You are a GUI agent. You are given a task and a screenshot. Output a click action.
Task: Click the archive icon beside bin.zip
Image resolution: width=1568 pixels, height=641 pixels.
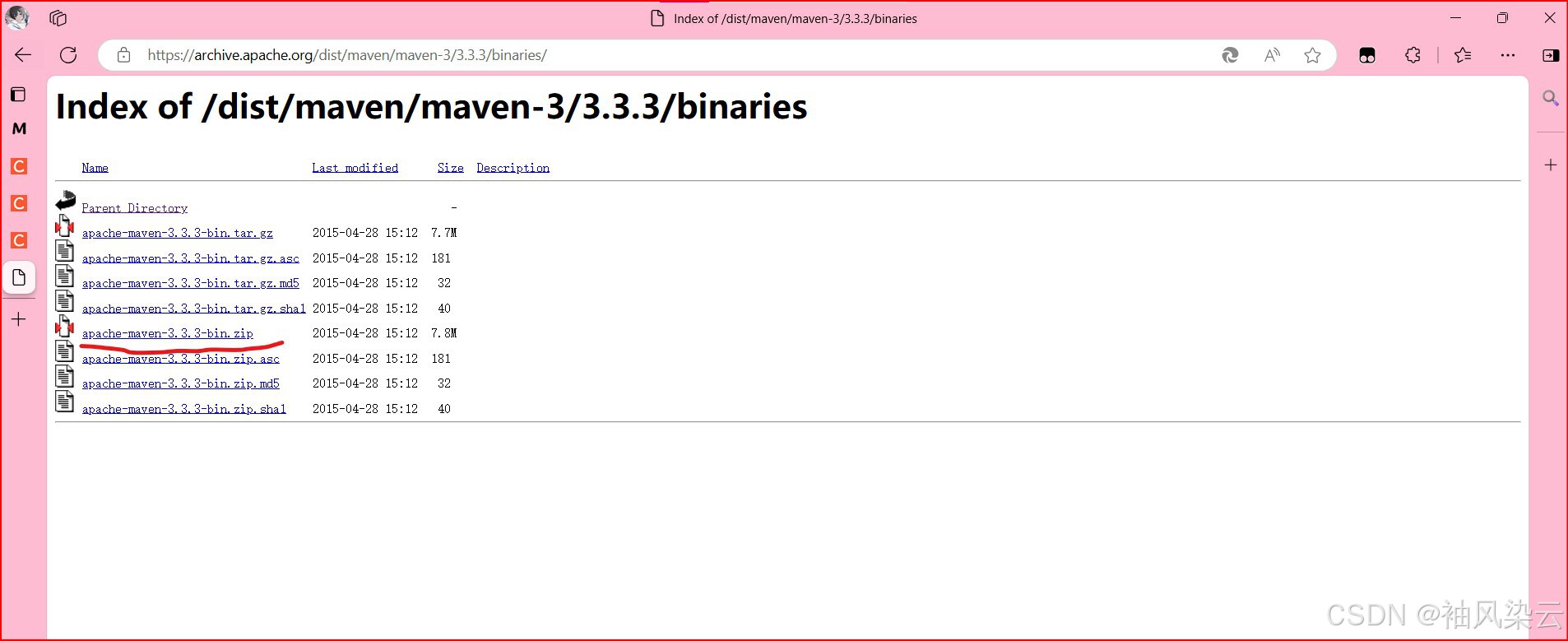coord(65,326)
